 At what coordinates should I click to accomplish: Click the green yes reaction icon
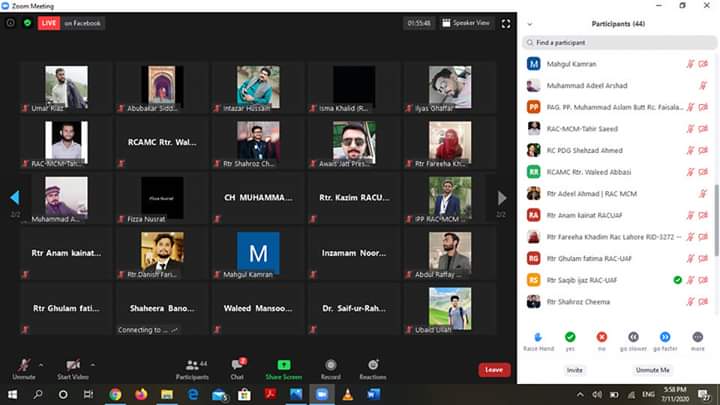click(570, 337)
